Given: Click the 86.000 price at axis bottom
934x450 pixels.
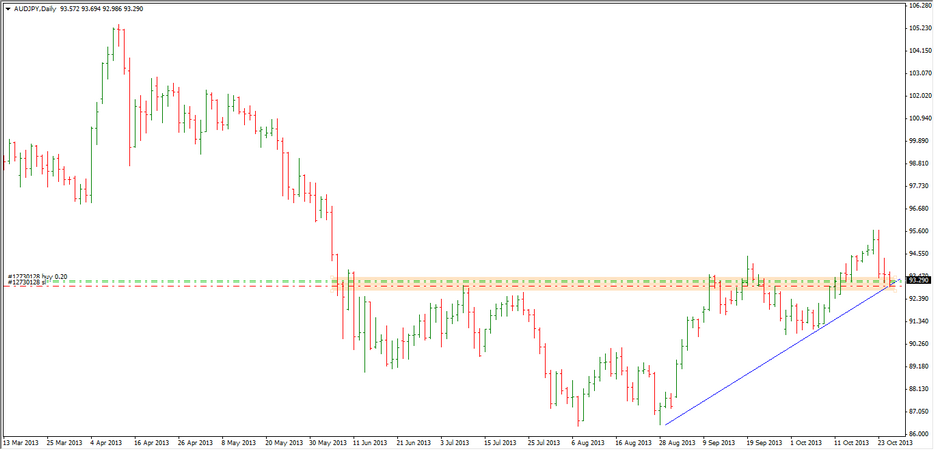Looking at the screenshot, I should (919, 433).
